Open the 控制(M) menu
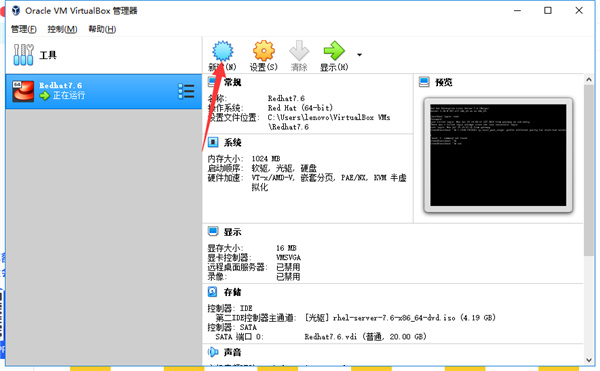The height and width of the screenshot is (371, 600). [62, 29]
